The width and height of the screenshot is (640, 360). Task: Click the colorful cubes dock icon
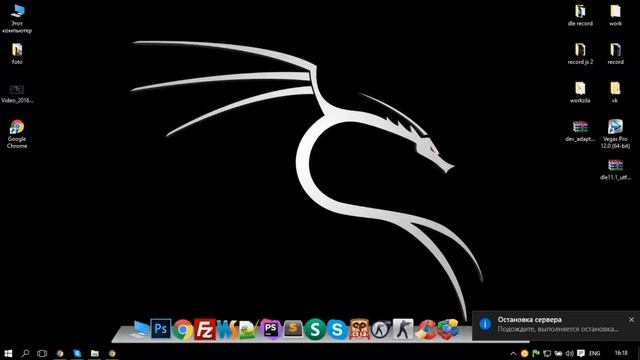pyautogui.click(x=448, y=329)
